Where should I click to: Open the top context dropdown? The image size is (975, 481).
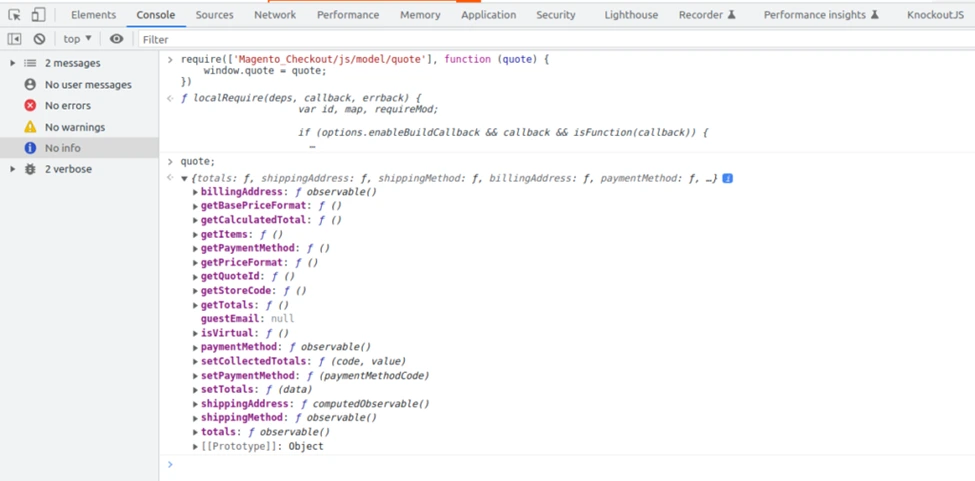[77, 39]
